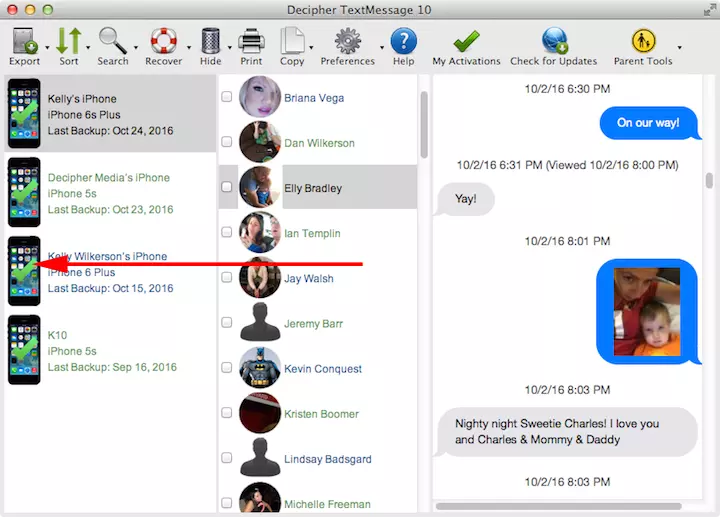The height and width of the screenshot is (517, 720).
Task: Open the Parent Tools dropdown arrow
Action: pos(680,47)
